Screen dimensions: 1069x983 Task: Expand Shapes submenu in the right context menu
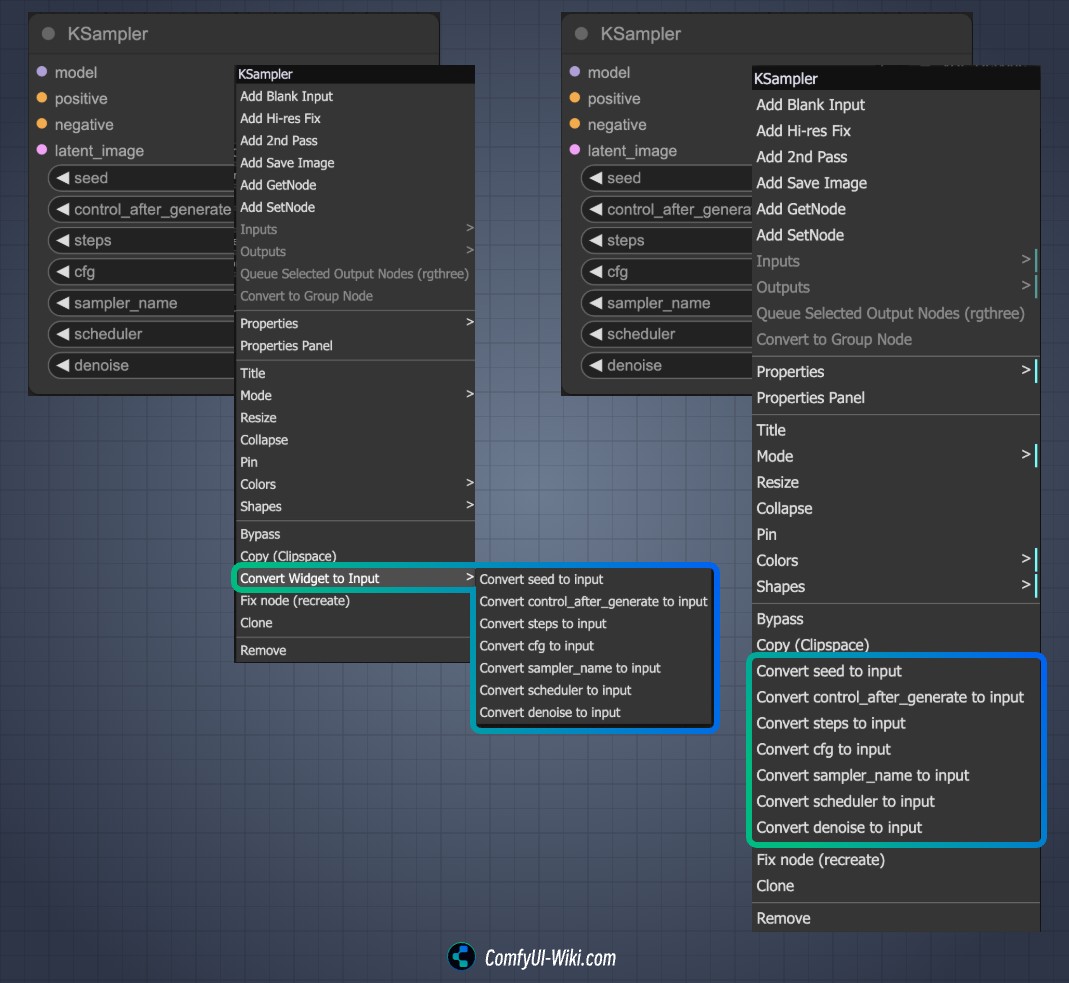coord(896,586)
